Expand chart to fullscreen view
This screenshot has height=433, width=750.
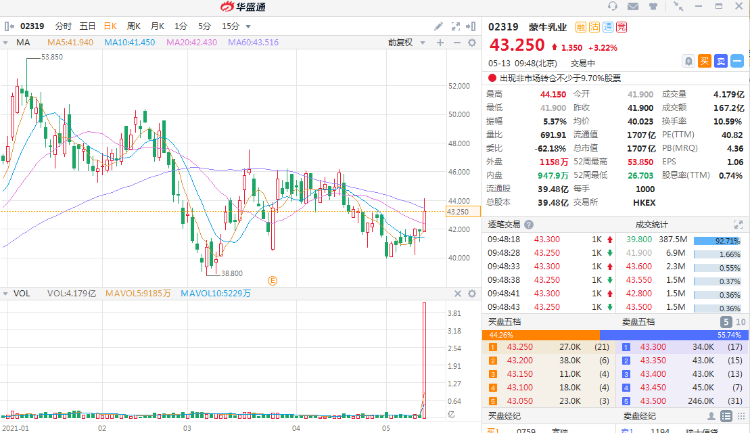(x=455, y=26)
